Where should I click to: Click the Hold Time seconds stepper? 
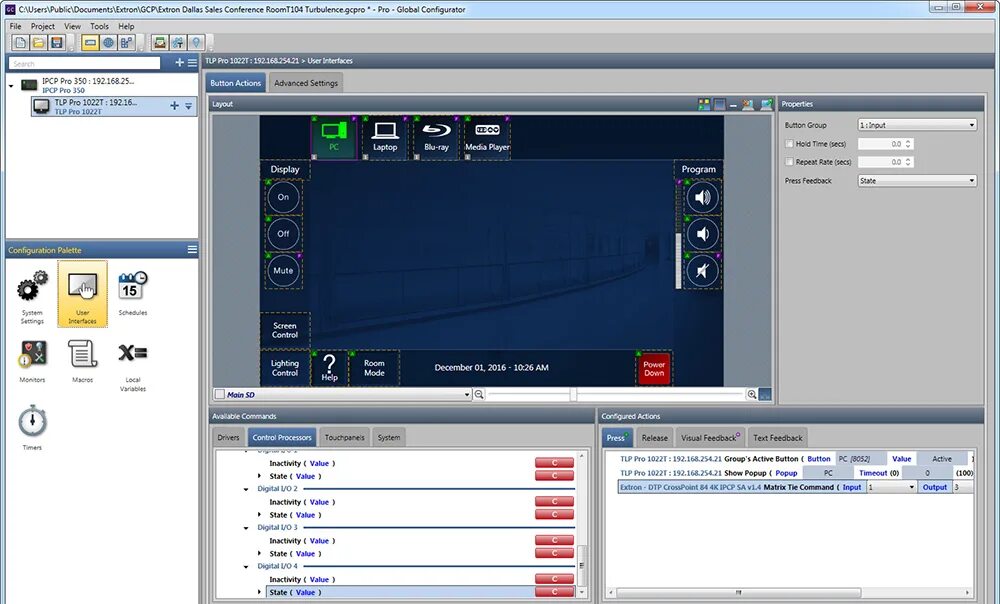coord(908,144)
